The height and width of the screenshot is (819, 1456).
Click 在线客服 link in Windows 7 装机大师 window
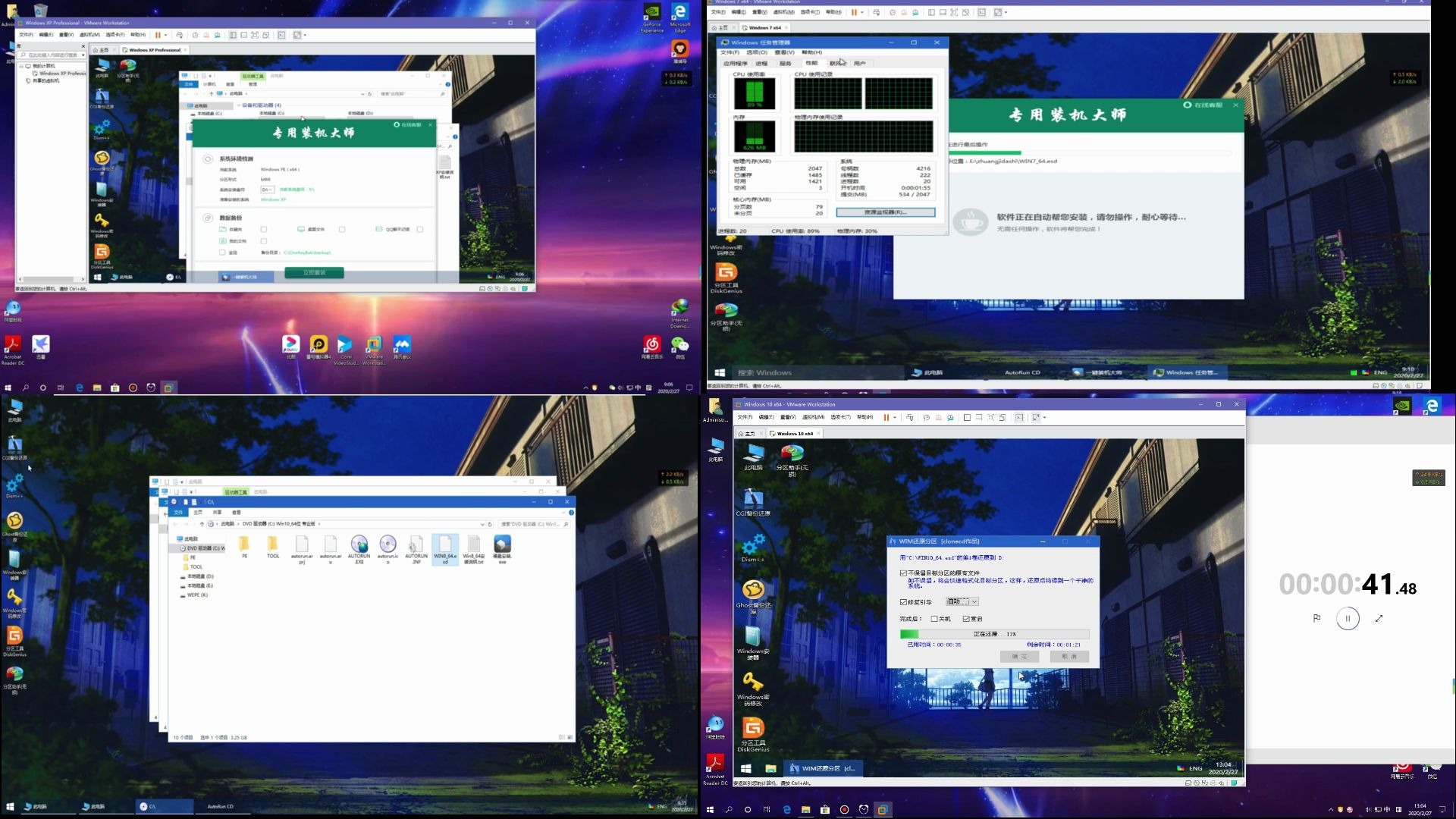click(1203, 105)
